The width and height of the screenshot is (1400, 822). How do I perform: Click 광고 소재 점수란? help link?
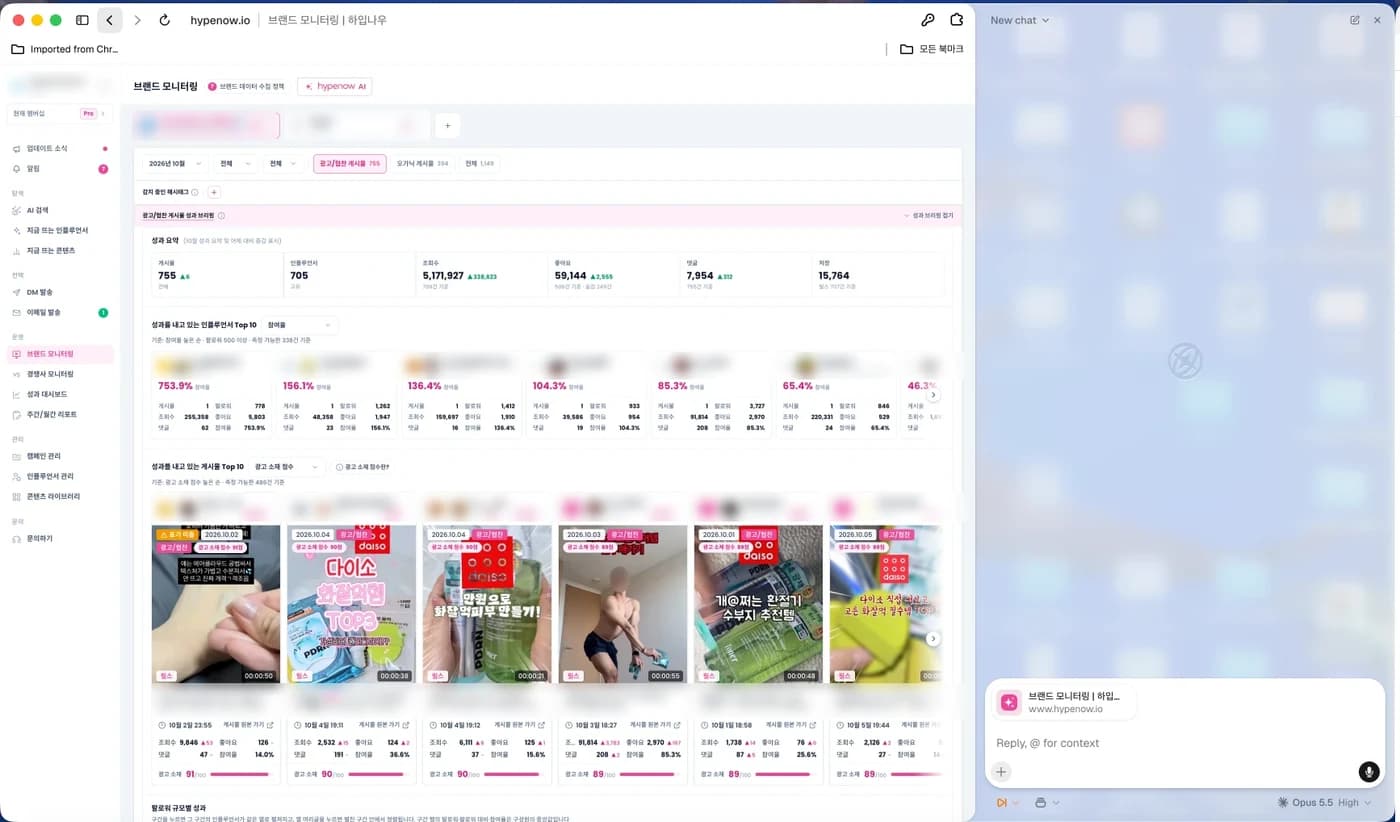pyautogui.click(x=363, y=467)
